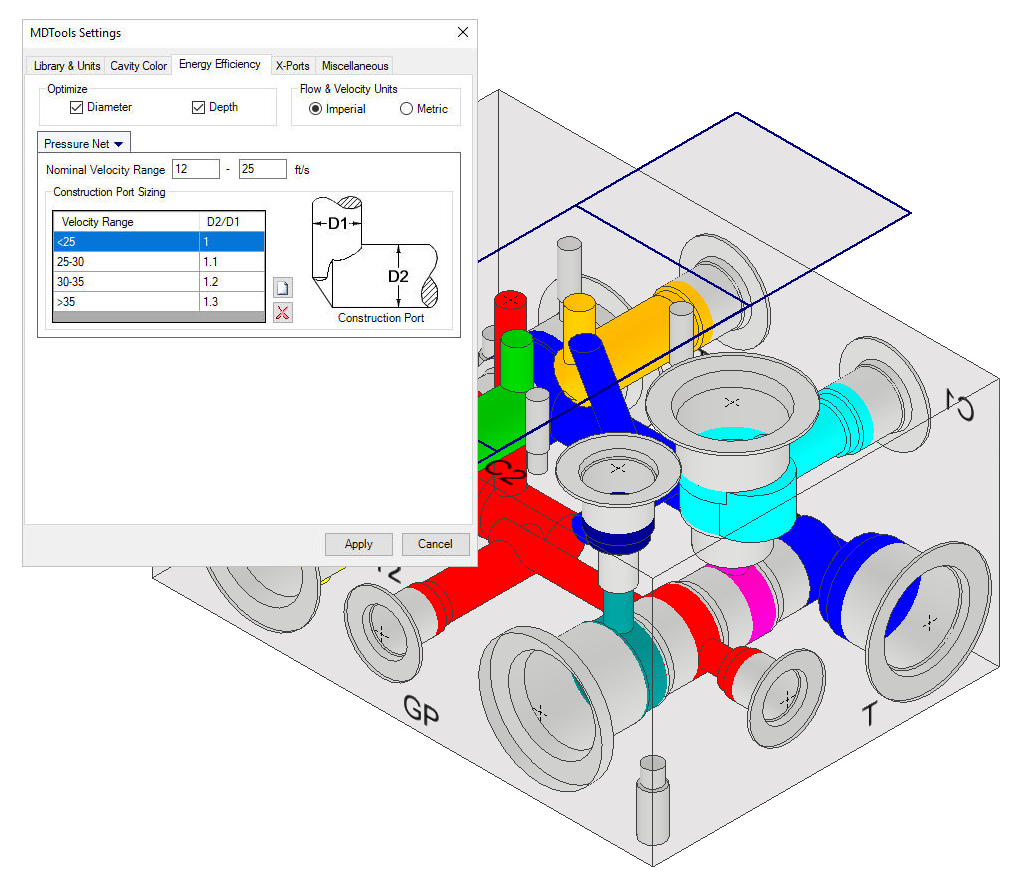
Task: Click the GP port label on the manifold
Action: coord(421,710)
